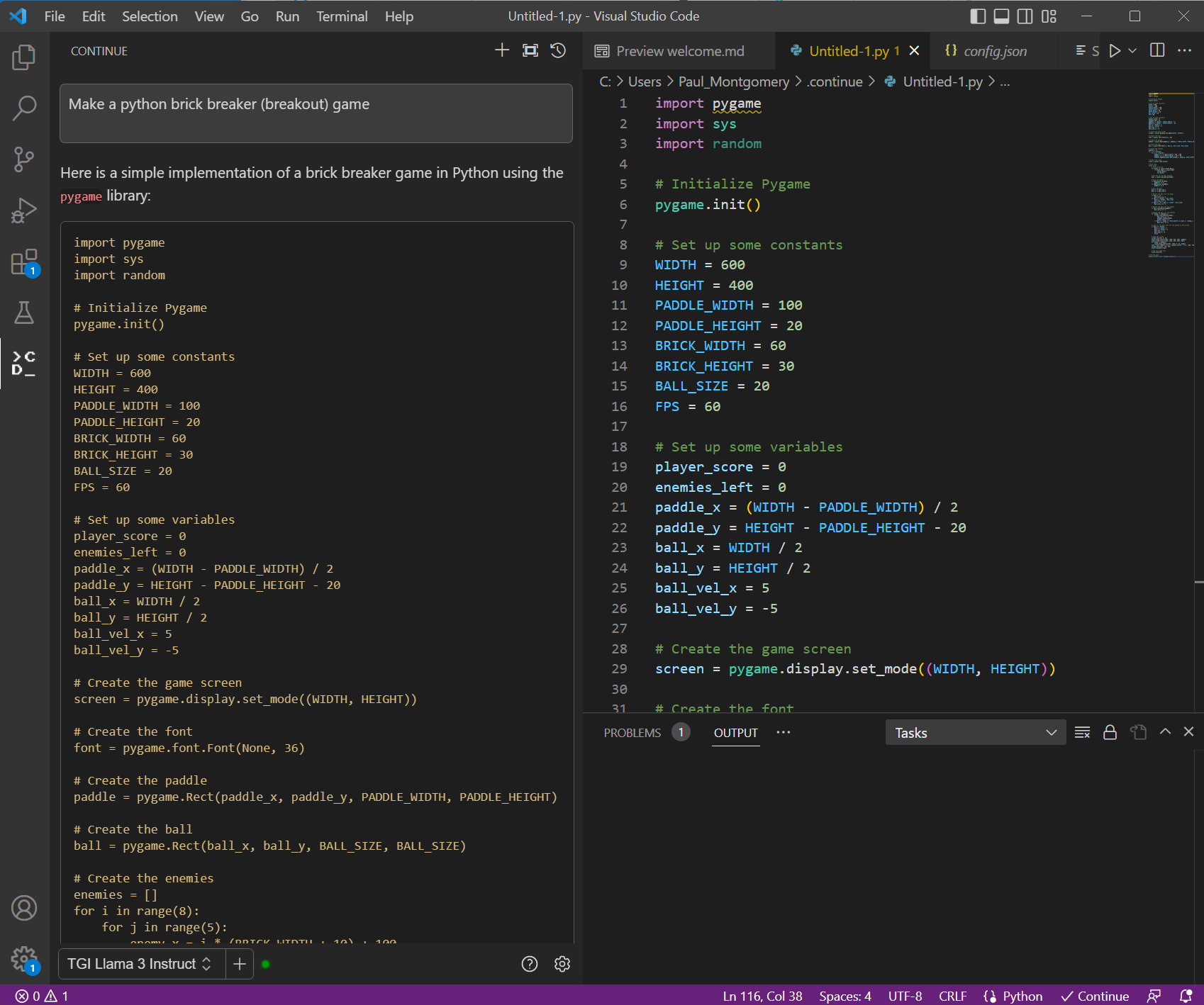The width and height of the screenshot is (1204, 1005).
Task: Place cursor on line 29 screen assignment
Action: pyautogui.click(x=855, y=669)
